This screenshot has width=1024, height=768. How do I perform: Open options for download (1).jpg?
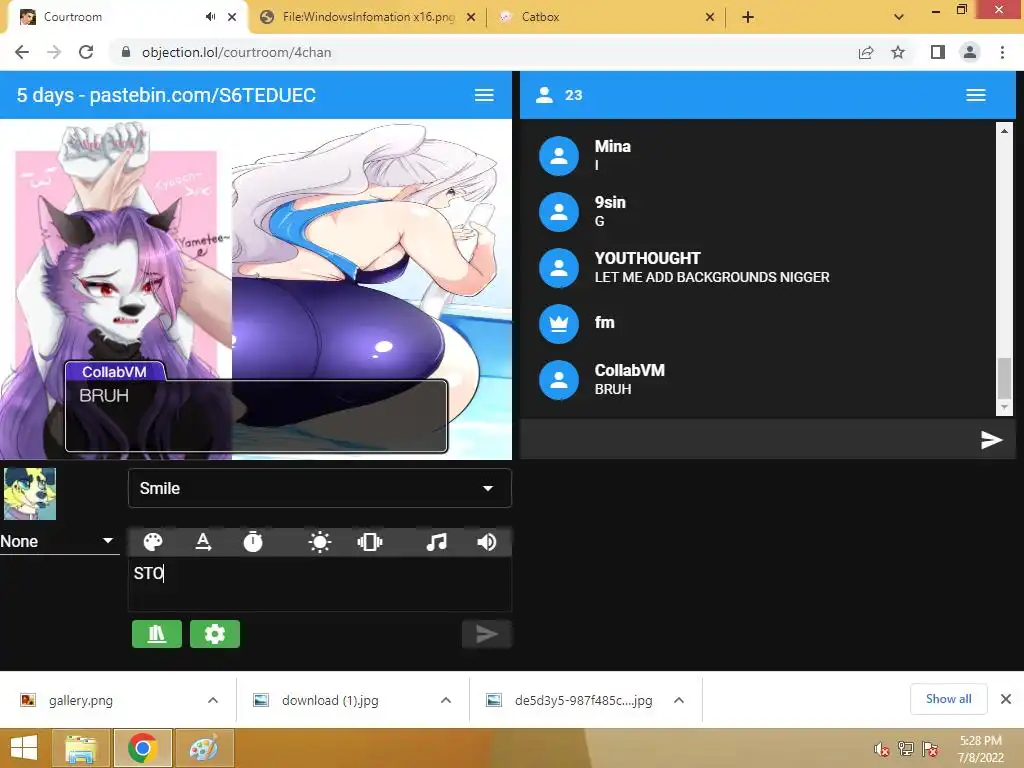point(446,700)
